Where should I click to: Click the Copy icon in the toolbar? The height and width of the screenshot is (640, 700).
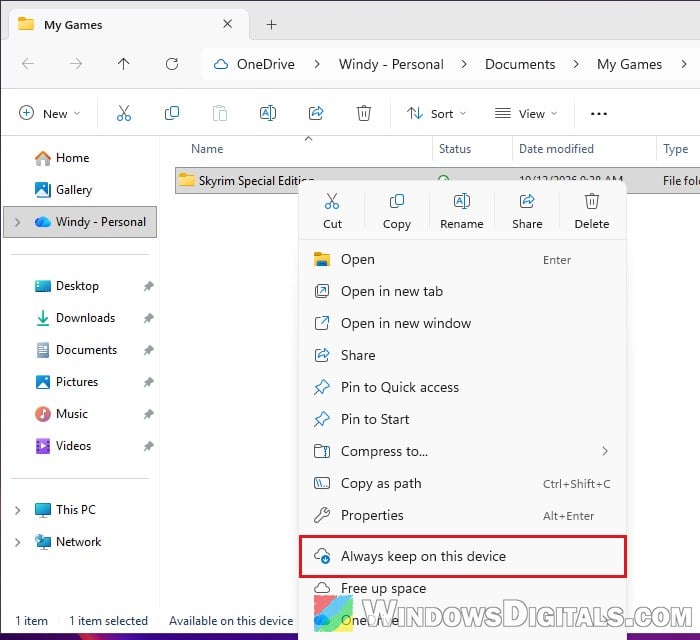point(172,113)
